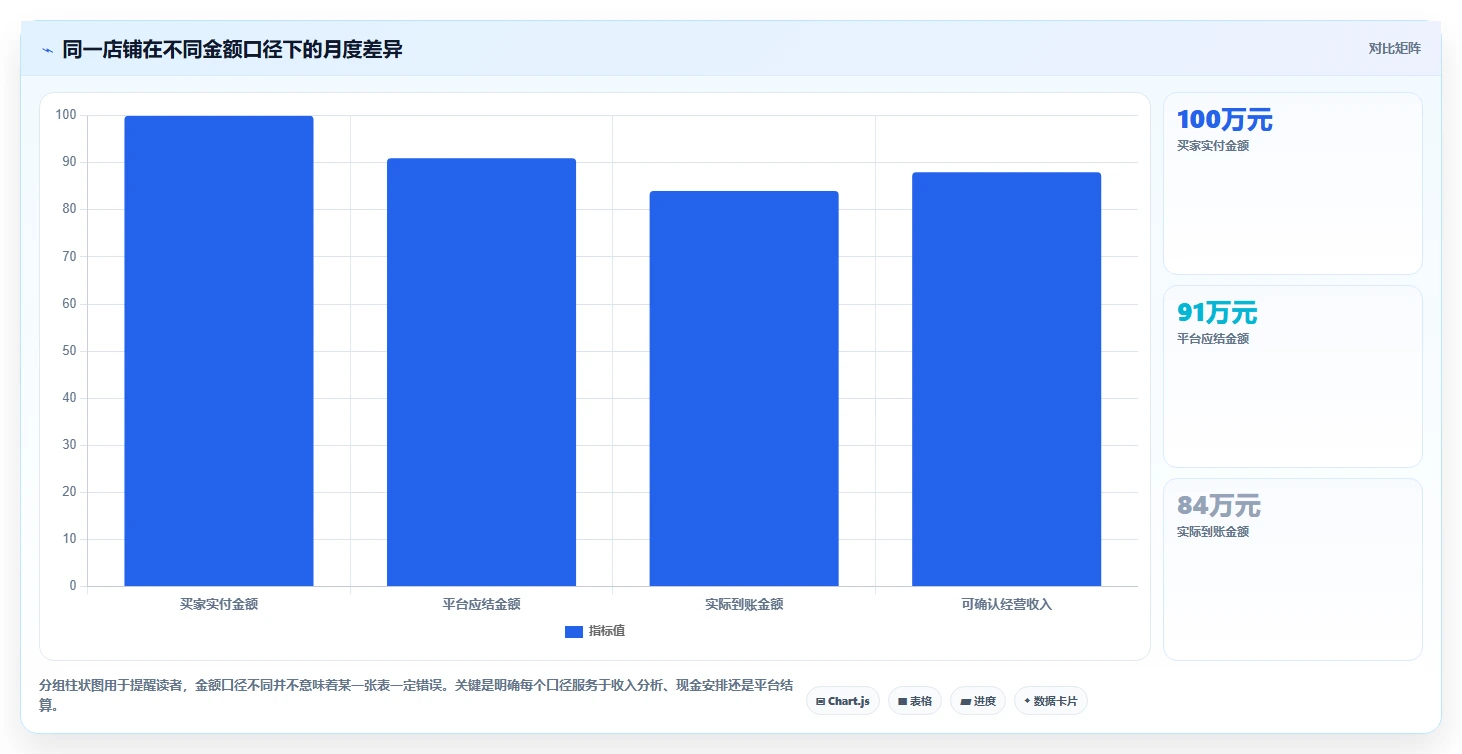
Task: Select the 表格 tag pill
Action: pyautogui.click(x=914, y=701)
